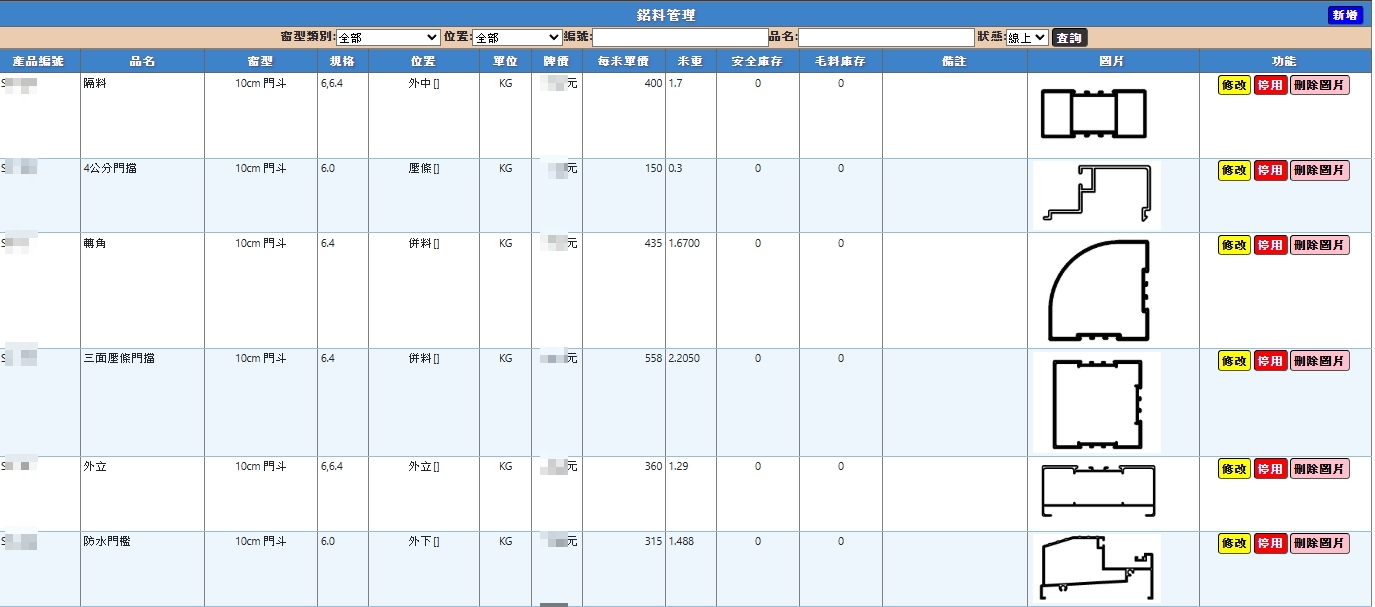Viewport: 1375px width, 607px height.
Task: Click the 品名 search text field
Action: click(885, 37)
